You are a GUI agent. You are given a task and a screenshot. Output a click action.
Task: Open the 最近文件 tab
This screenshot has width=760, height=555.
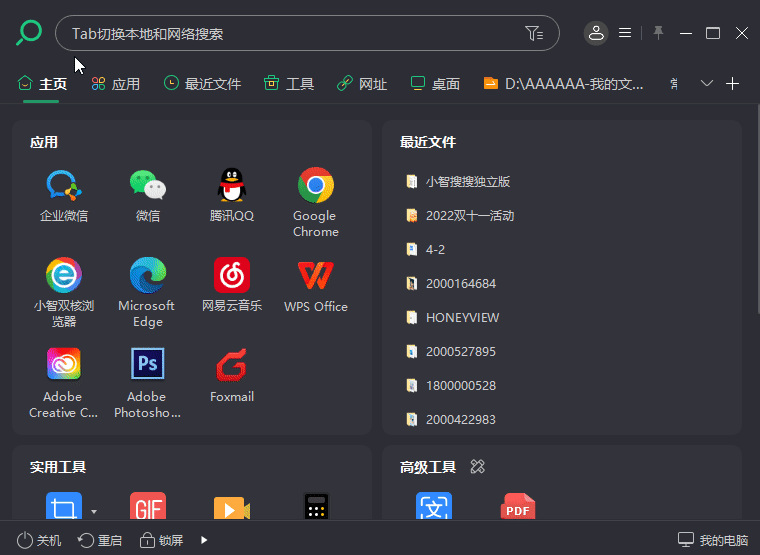tap(202, 84)
